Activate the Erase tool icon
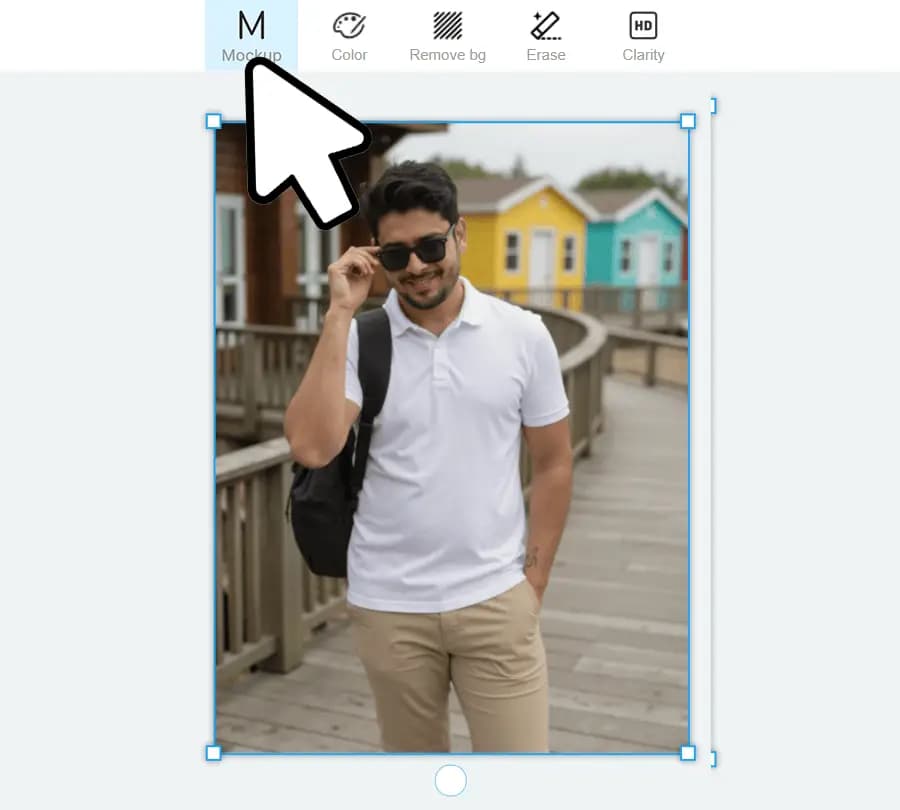This screenshot has width=900, height=810. point(545,25)
